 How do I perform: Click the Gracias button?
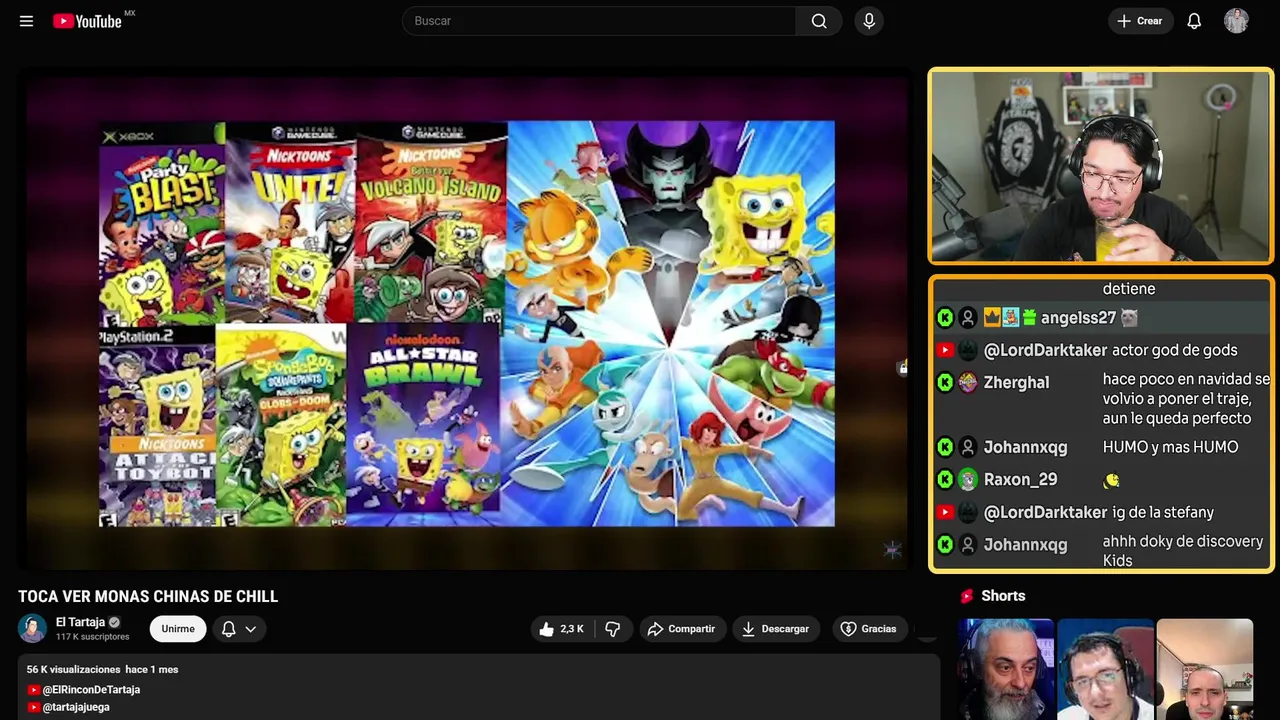coord(868,629)
